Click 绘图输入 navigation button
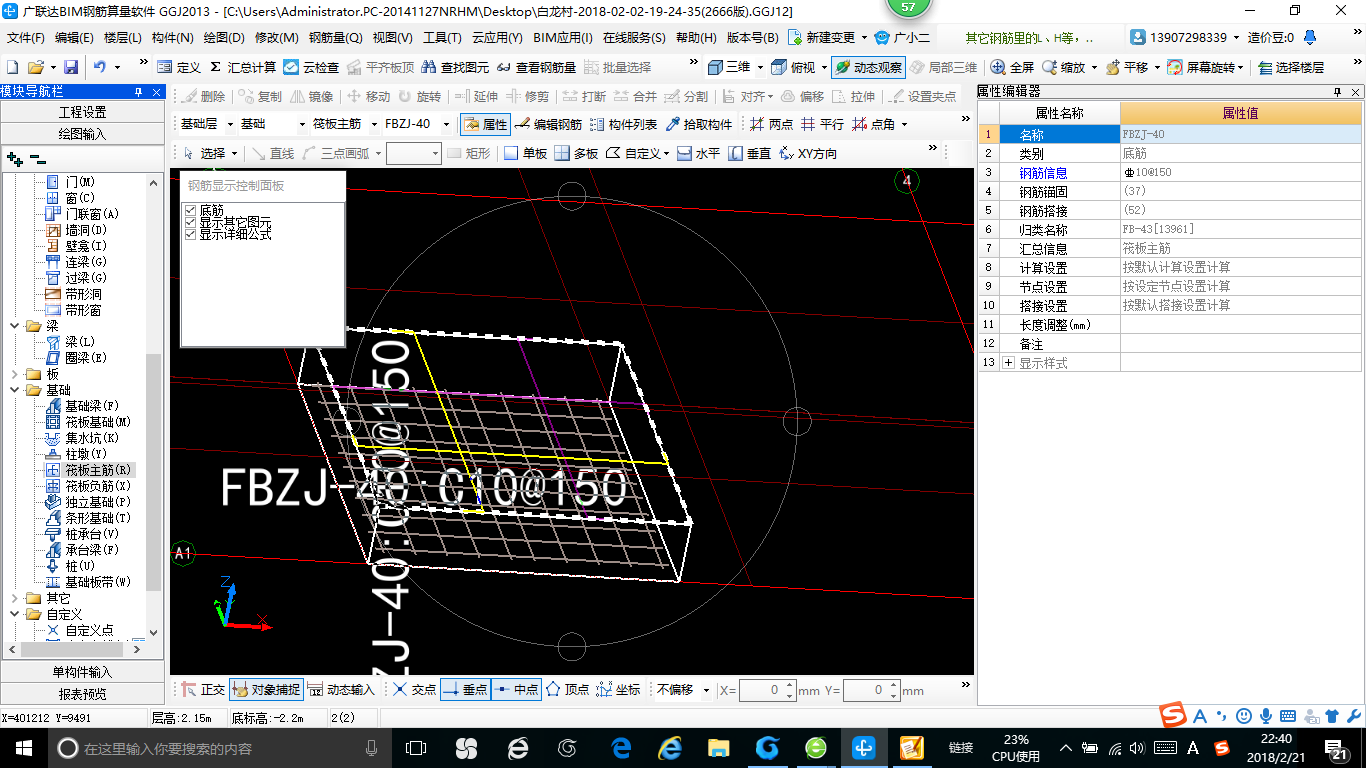 tap(82, 133)
